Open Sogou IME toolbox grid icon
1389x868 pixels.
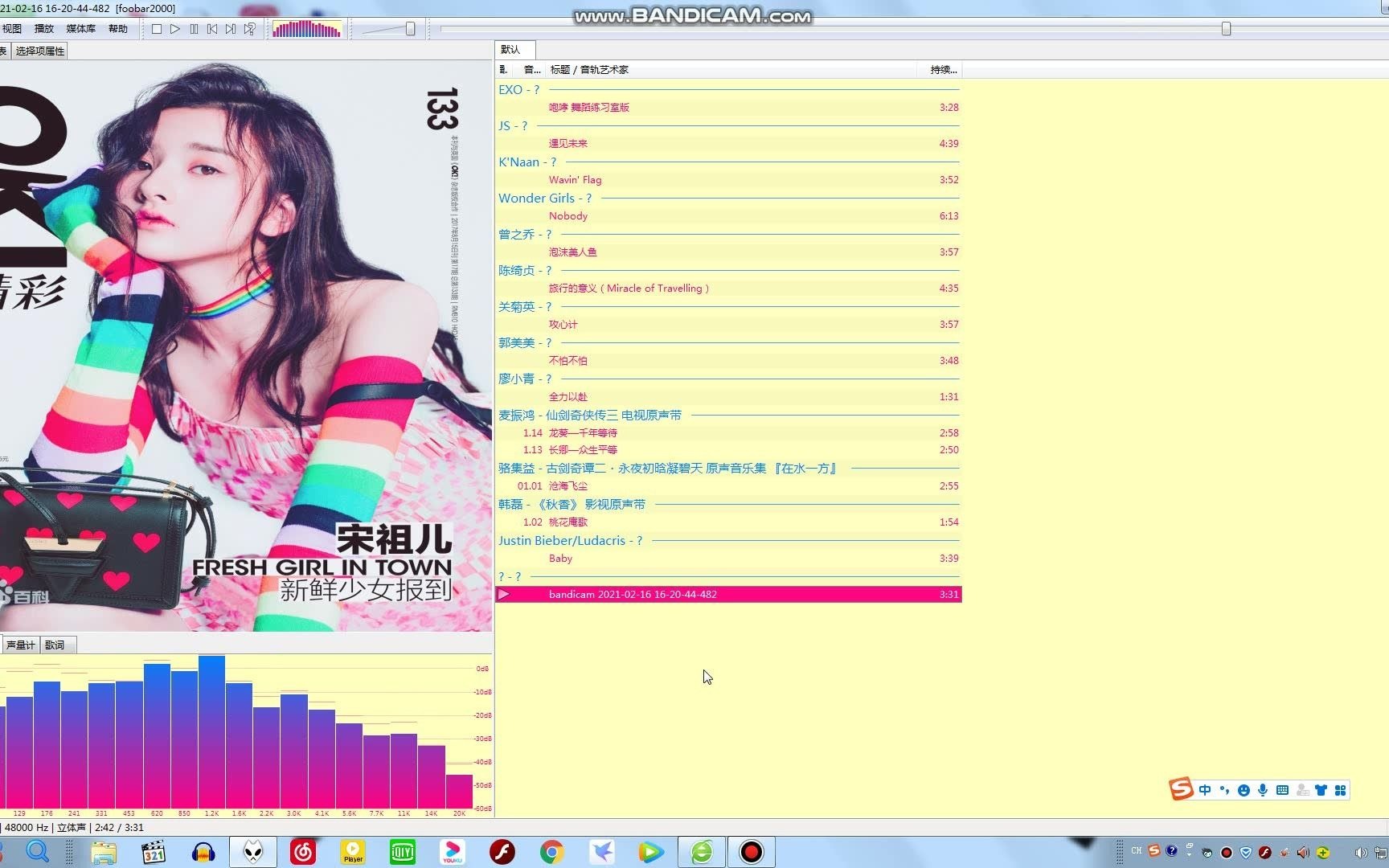click(1340, 791)
